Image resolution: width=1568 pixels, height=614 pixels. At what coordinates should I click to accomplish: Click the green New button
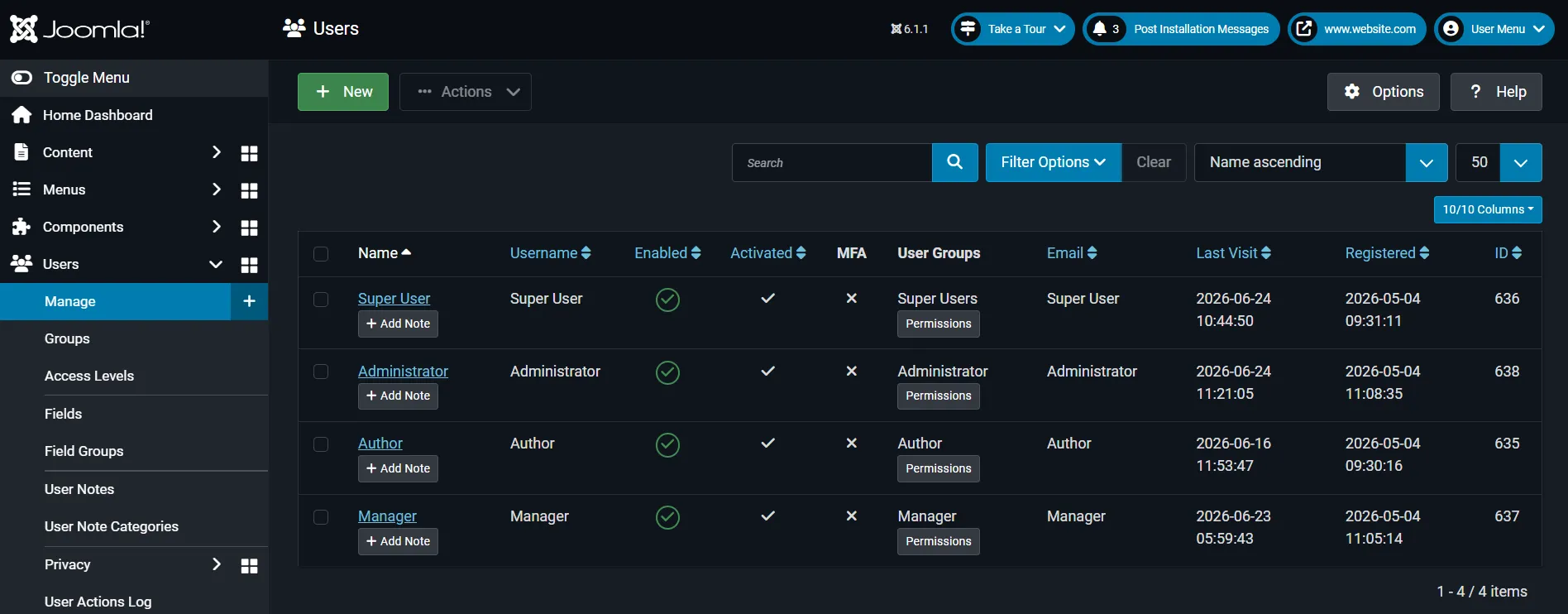pos(343,92)
